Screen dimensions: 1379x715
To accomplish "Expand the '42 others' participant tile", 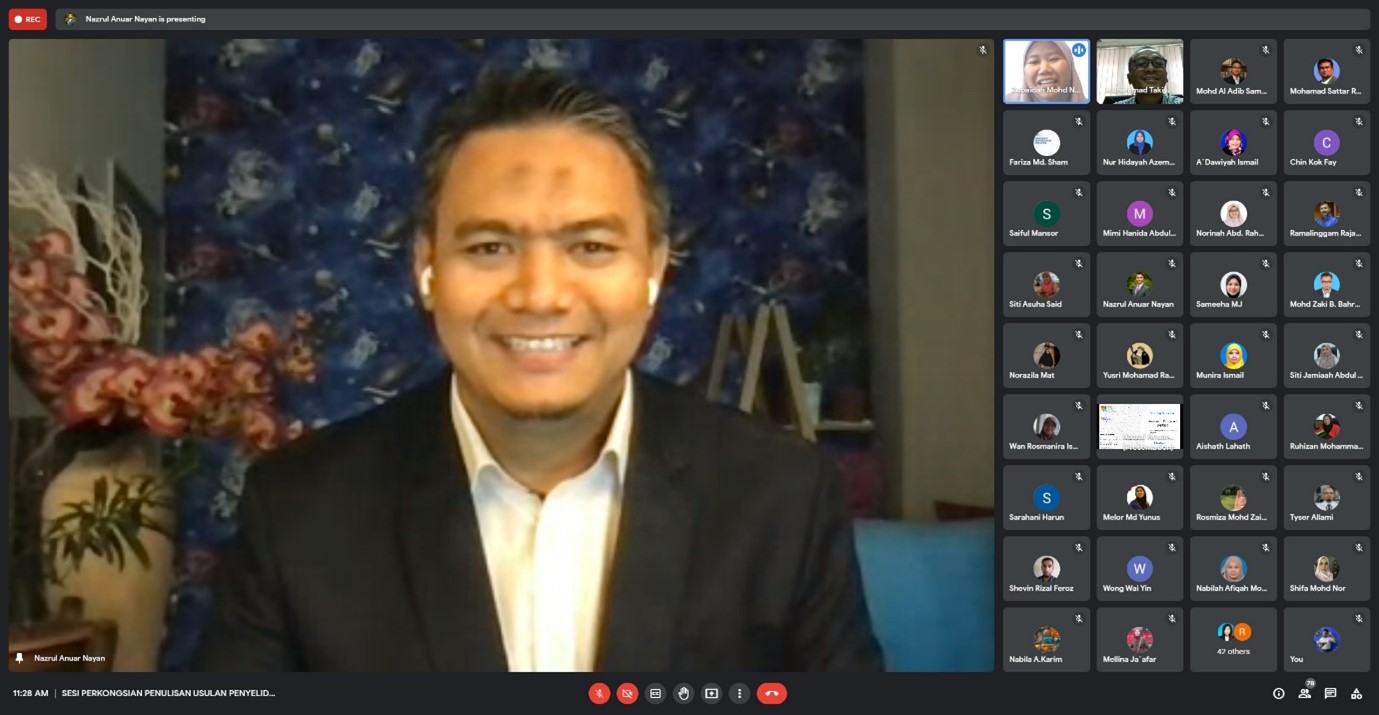I will 1233,639.
